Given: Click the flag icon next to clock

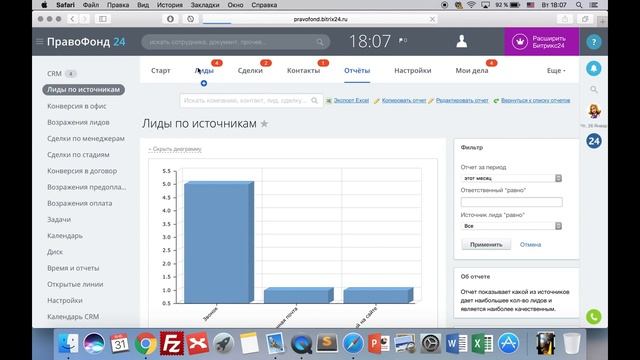Looking at the screenshot, I should (x=402, y=40).
